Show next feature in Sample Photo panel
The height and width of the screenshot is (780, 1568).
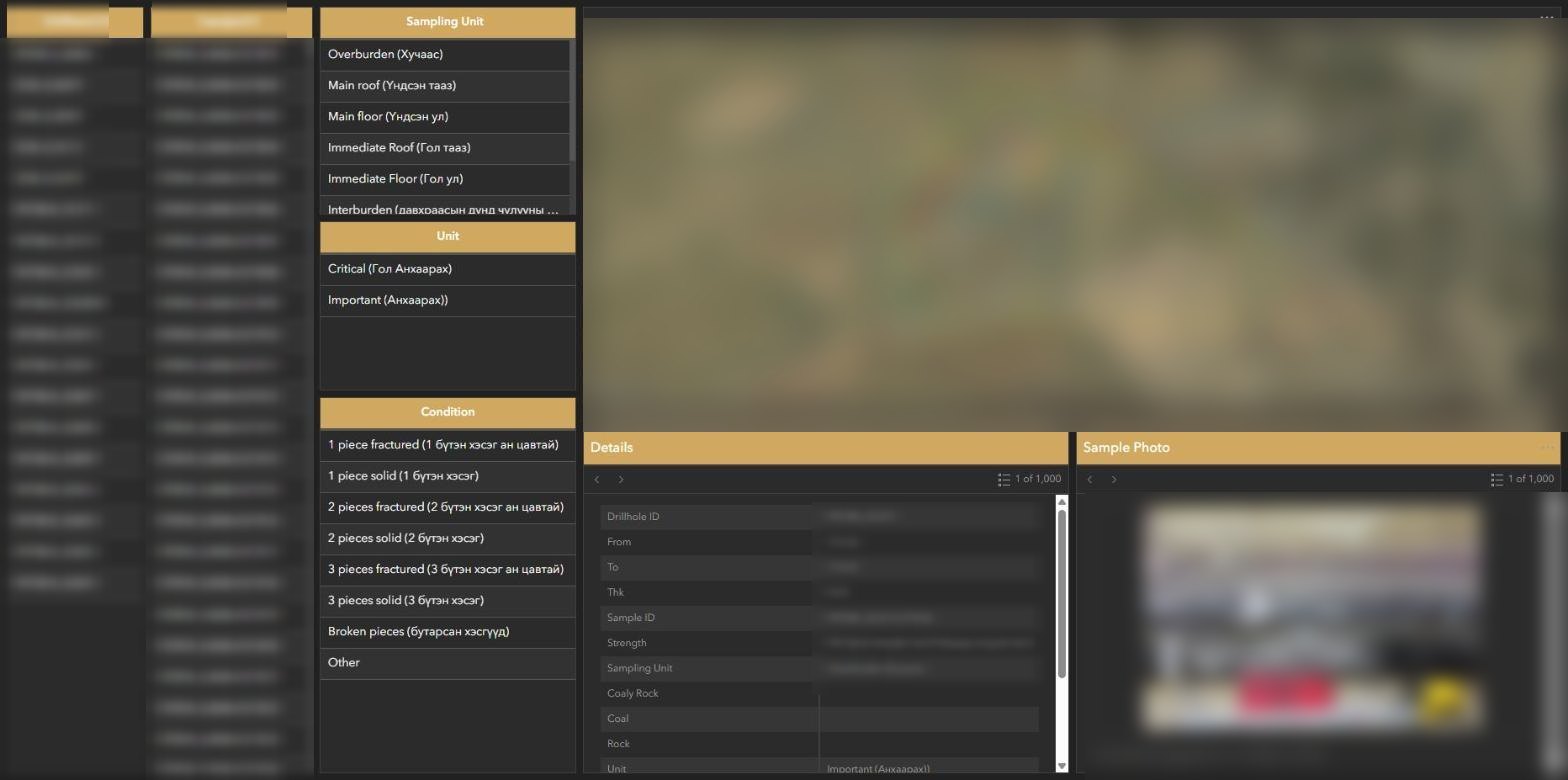click(1114, 480)
